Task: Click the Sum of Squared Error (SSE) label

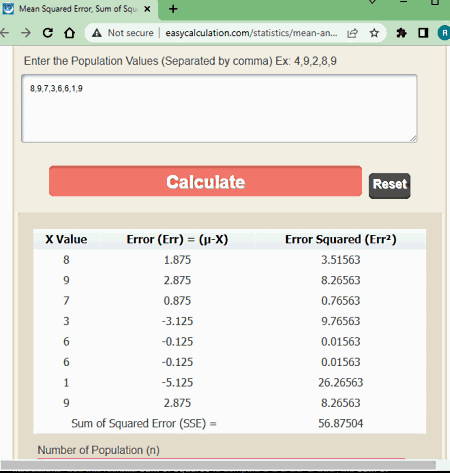Action: [144, 424]
